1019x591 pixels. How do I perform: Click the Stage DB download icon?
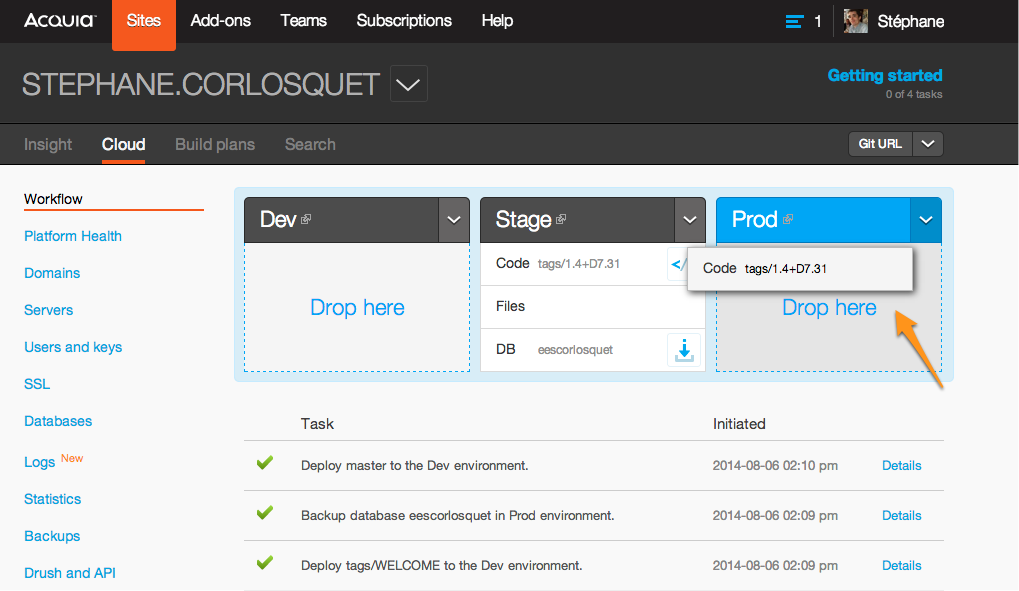(684, 350)
